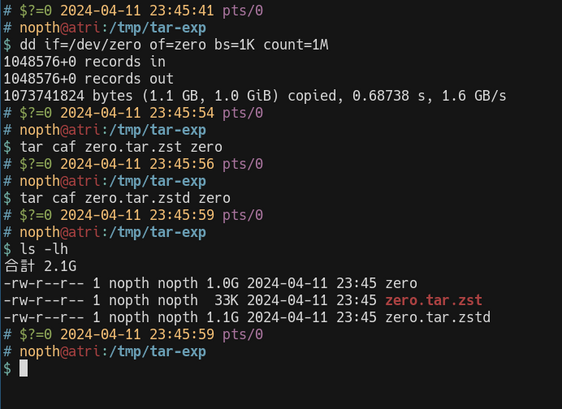Click the 1048576+0 records in line
This screenshot has height=409, width=562.
tap(85, 62)
